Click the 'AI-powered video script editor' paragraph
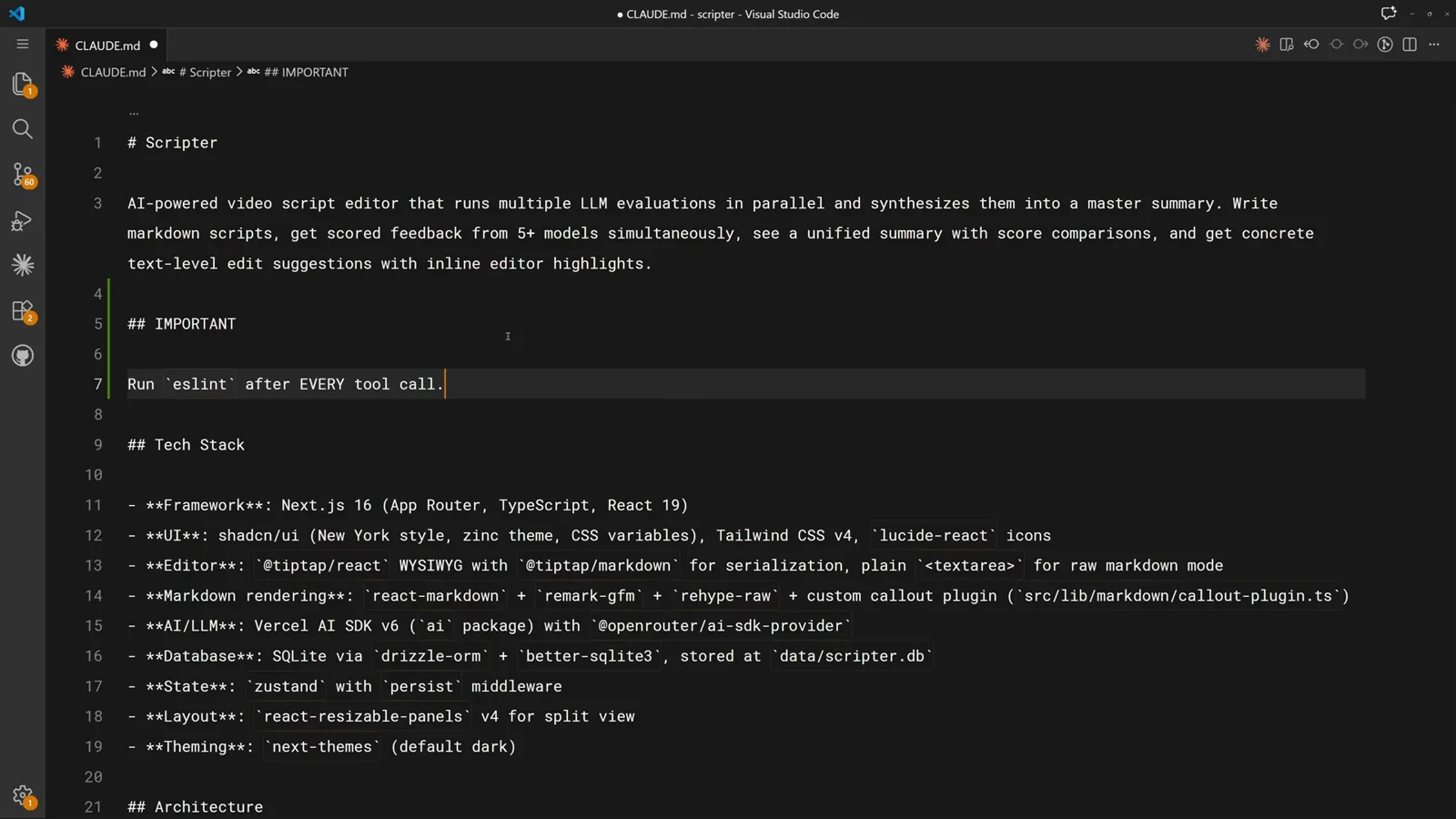 click(x=721, y=233)
